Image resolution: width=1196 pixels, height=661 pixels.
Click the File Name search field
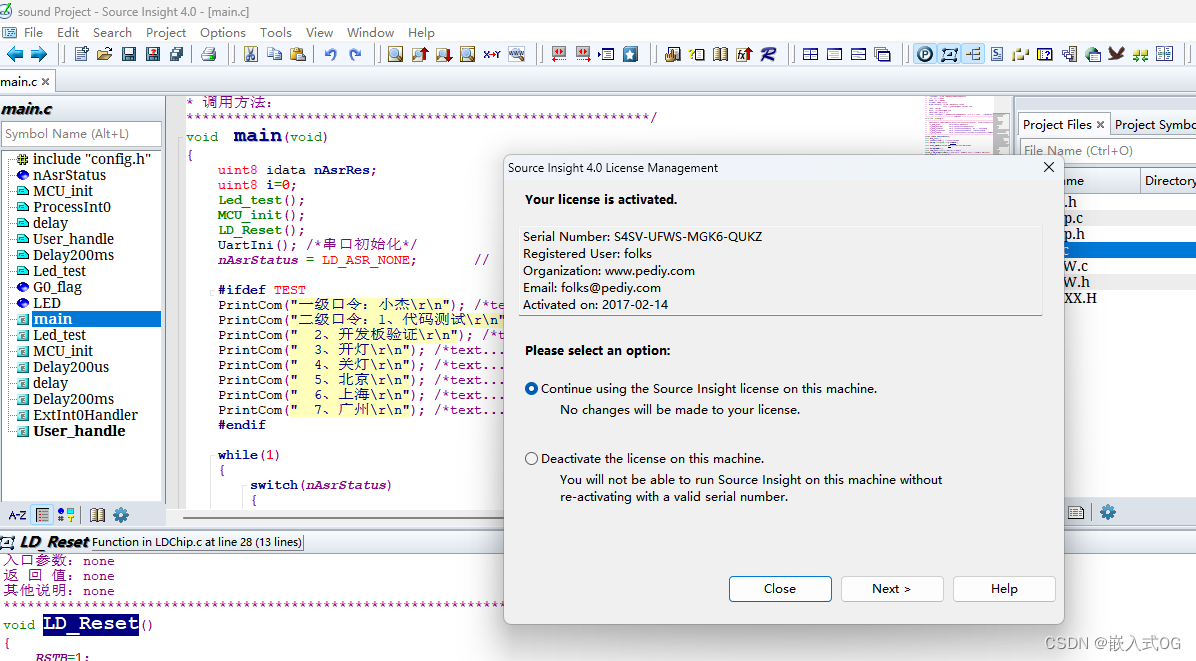[x=1108, y=150]
